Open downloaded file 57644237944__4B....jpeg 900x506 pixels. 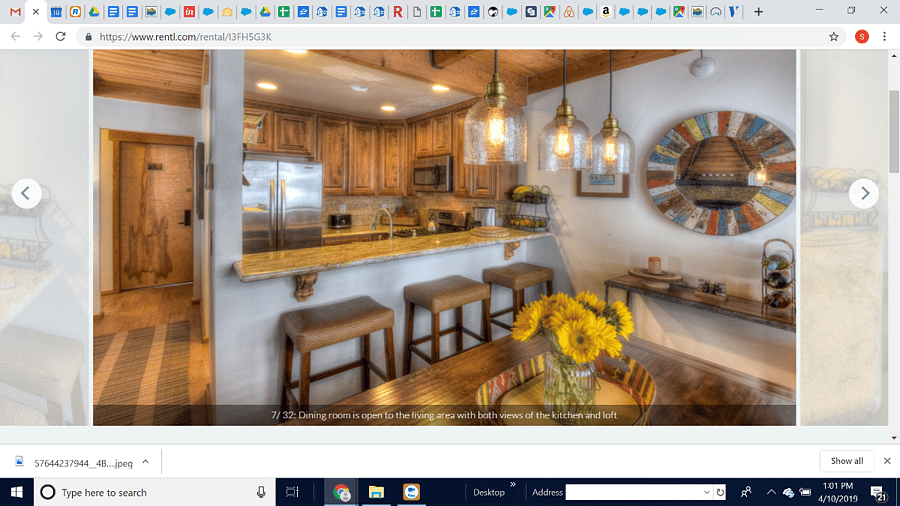tap(75, 462)
